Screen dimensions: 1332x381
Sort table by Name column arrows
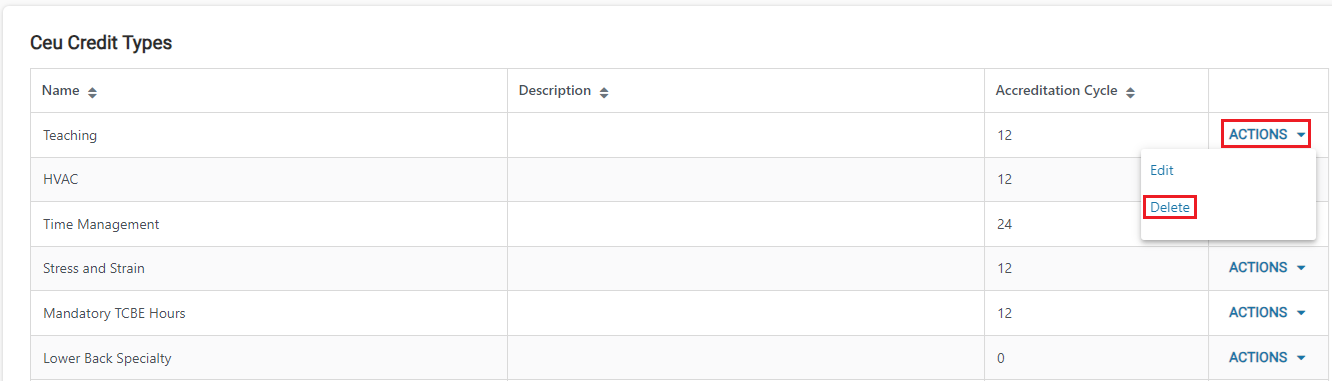[x=93, y=92]
